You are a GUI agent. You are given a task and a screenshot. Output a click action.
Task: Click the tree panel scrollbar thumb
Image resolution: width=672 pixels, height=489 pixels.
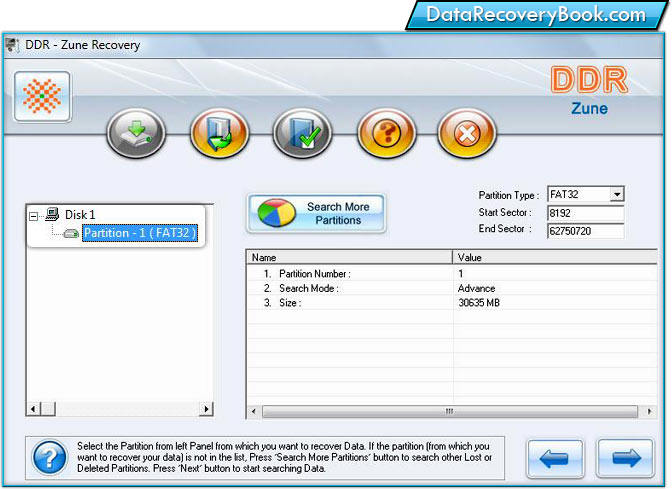pos(48,409)
